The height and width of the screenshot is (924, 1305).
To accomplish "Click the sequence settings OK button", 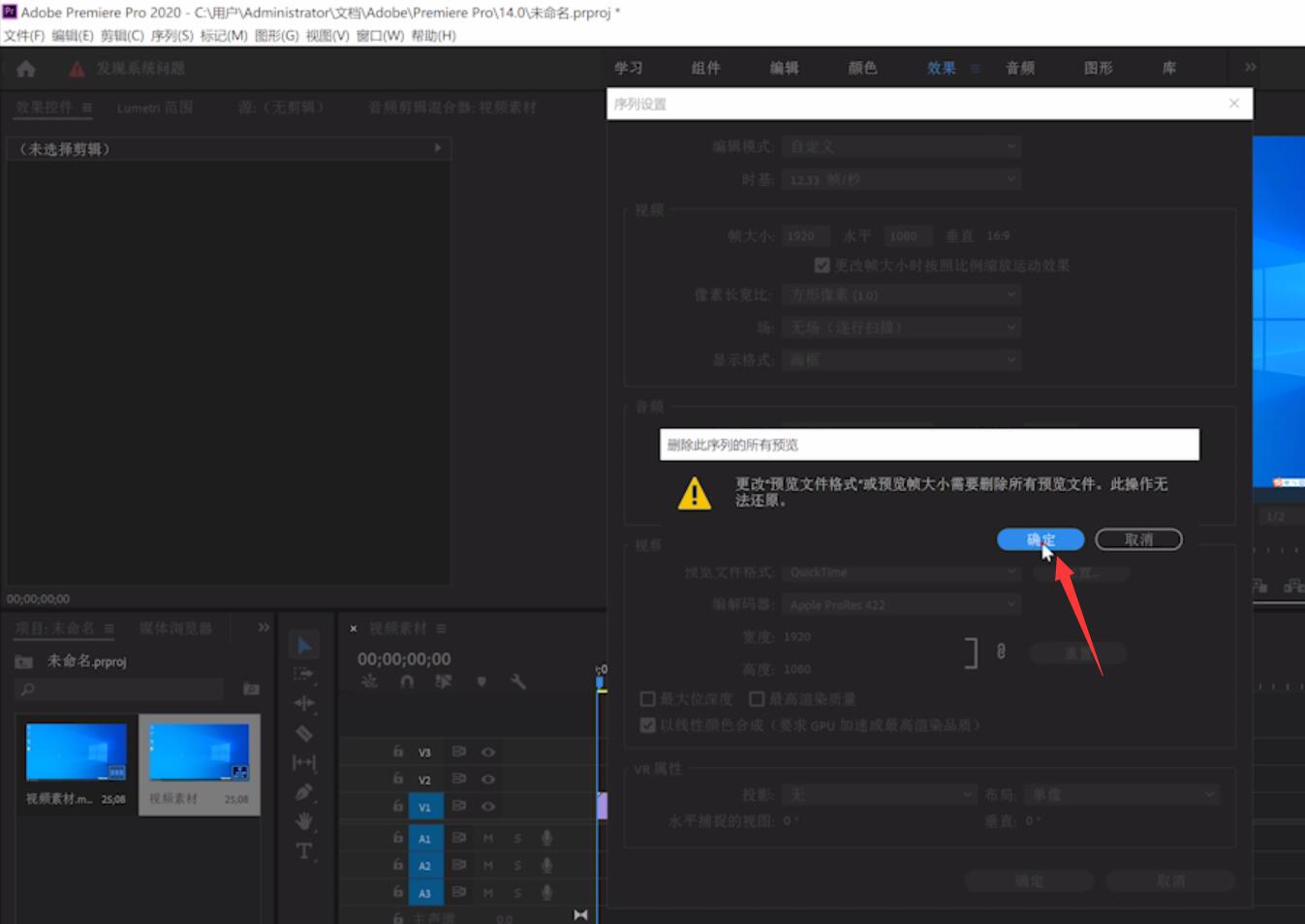I will 1029,881.
